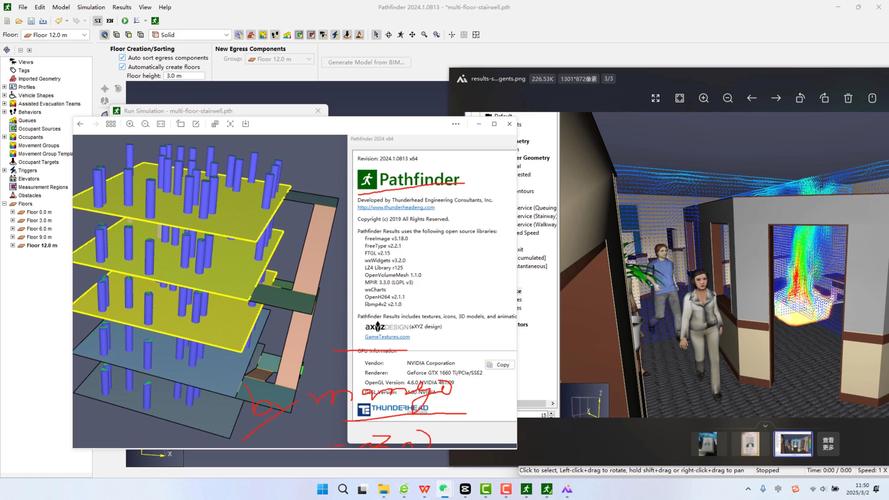Click the Windows Start button
This screenshot has height=500, width=889.
[x=322, y=489]
